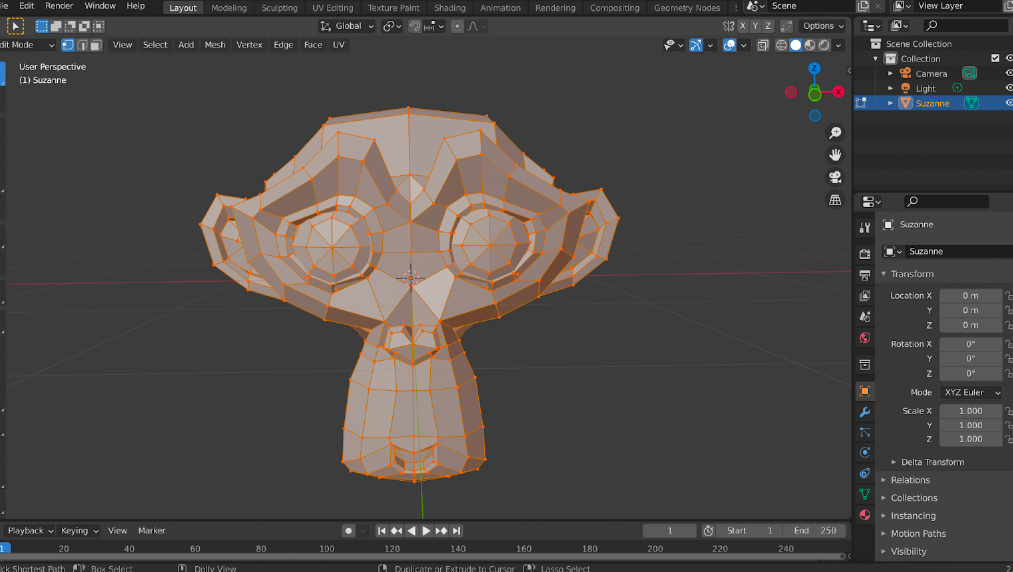Open the Object Data mesh tab
The width and height of the screenshot is (1013, 572).
865,494
